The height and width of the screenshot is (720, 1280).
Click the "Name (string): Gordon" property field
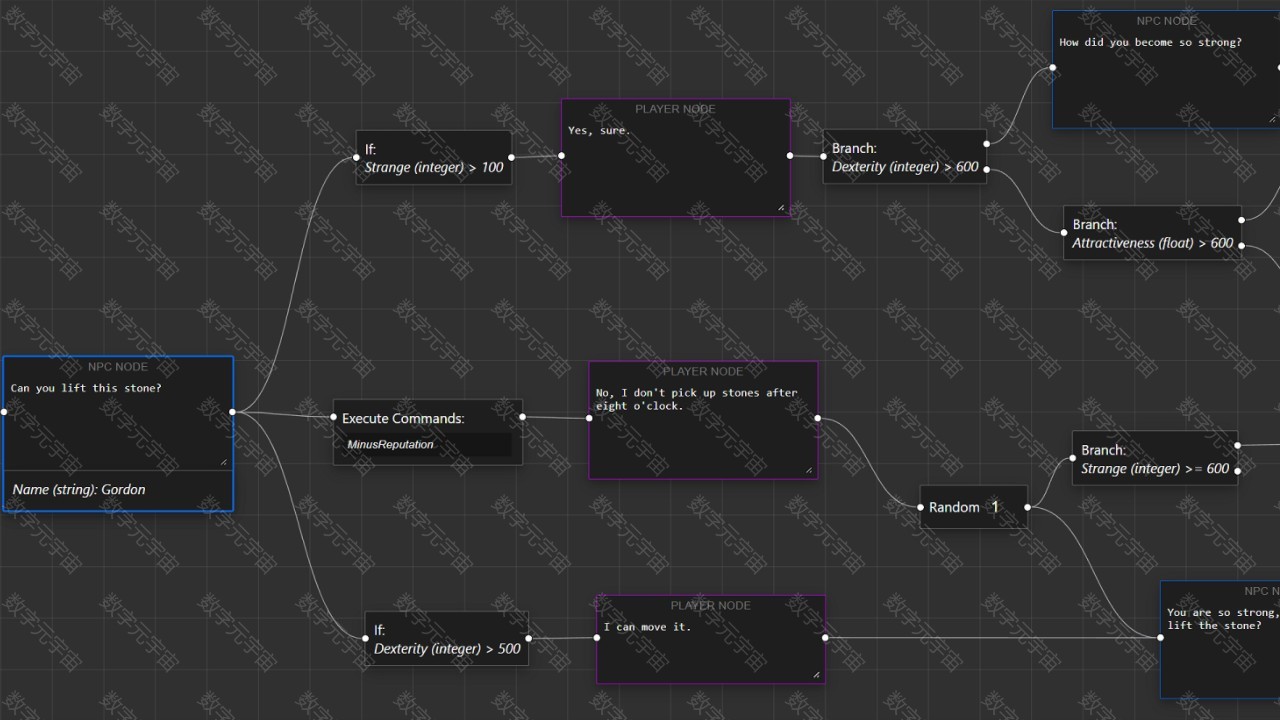pos(118,490)
